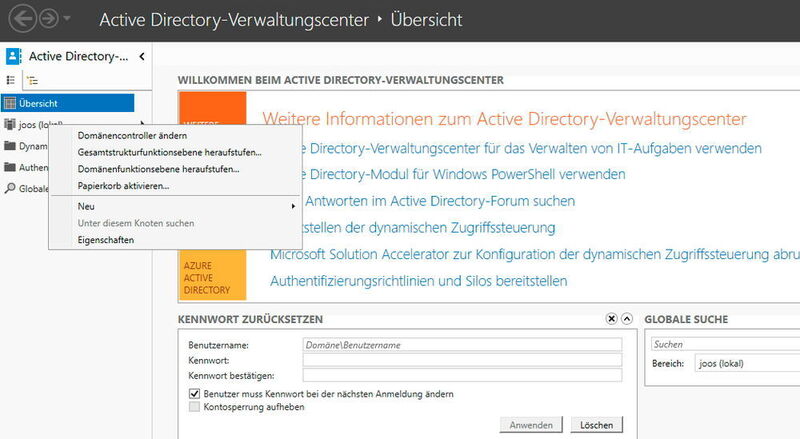Click the Benutzername input field
Viewport: 800px width, 439px height.
click(462, 345)
